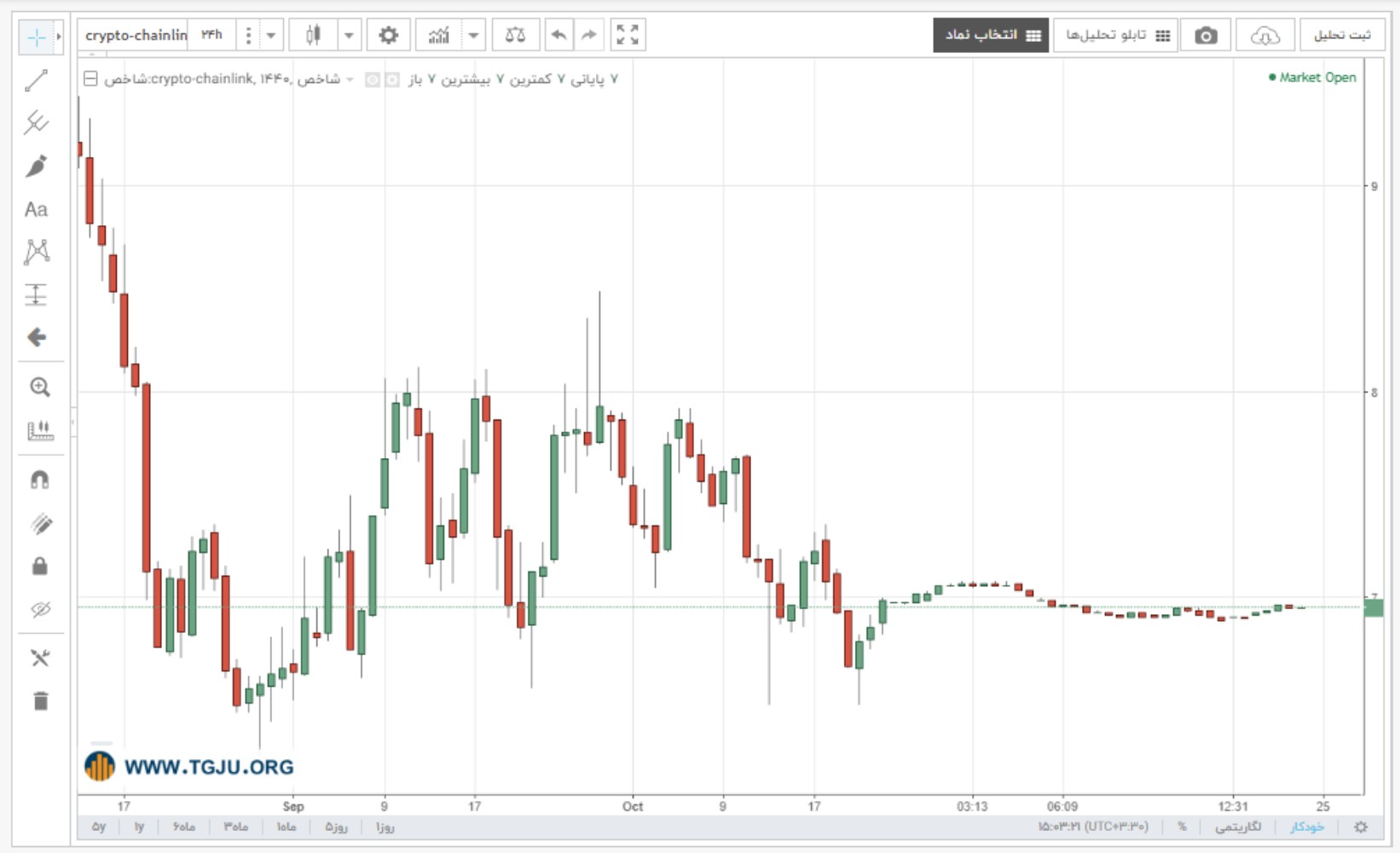Undo the last chart action
Image resolution: width=1400 pixels, height=853 pixels.
pyautogui.click(x=558, y=35)
